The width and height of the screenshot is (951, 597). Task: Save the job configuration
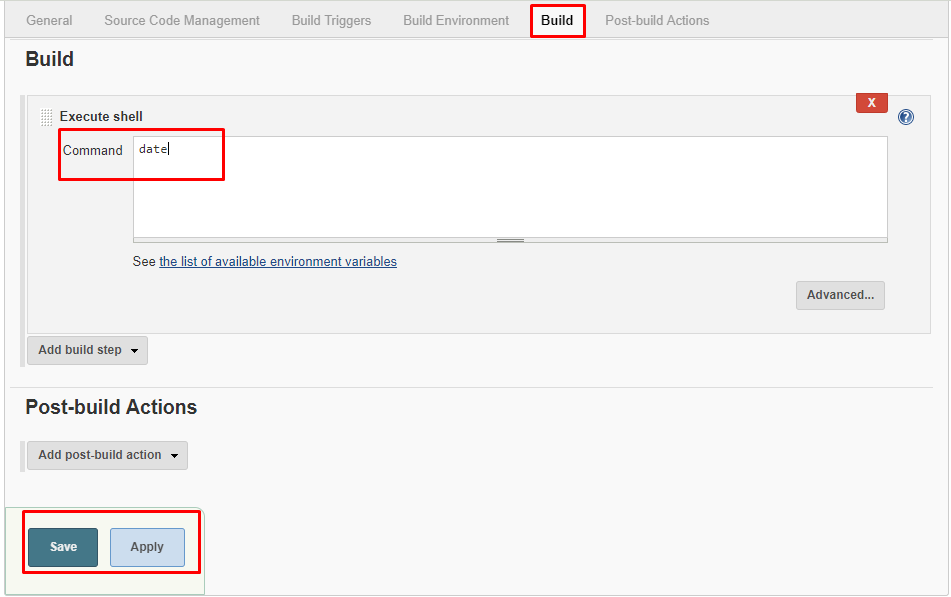click(63, 547)
